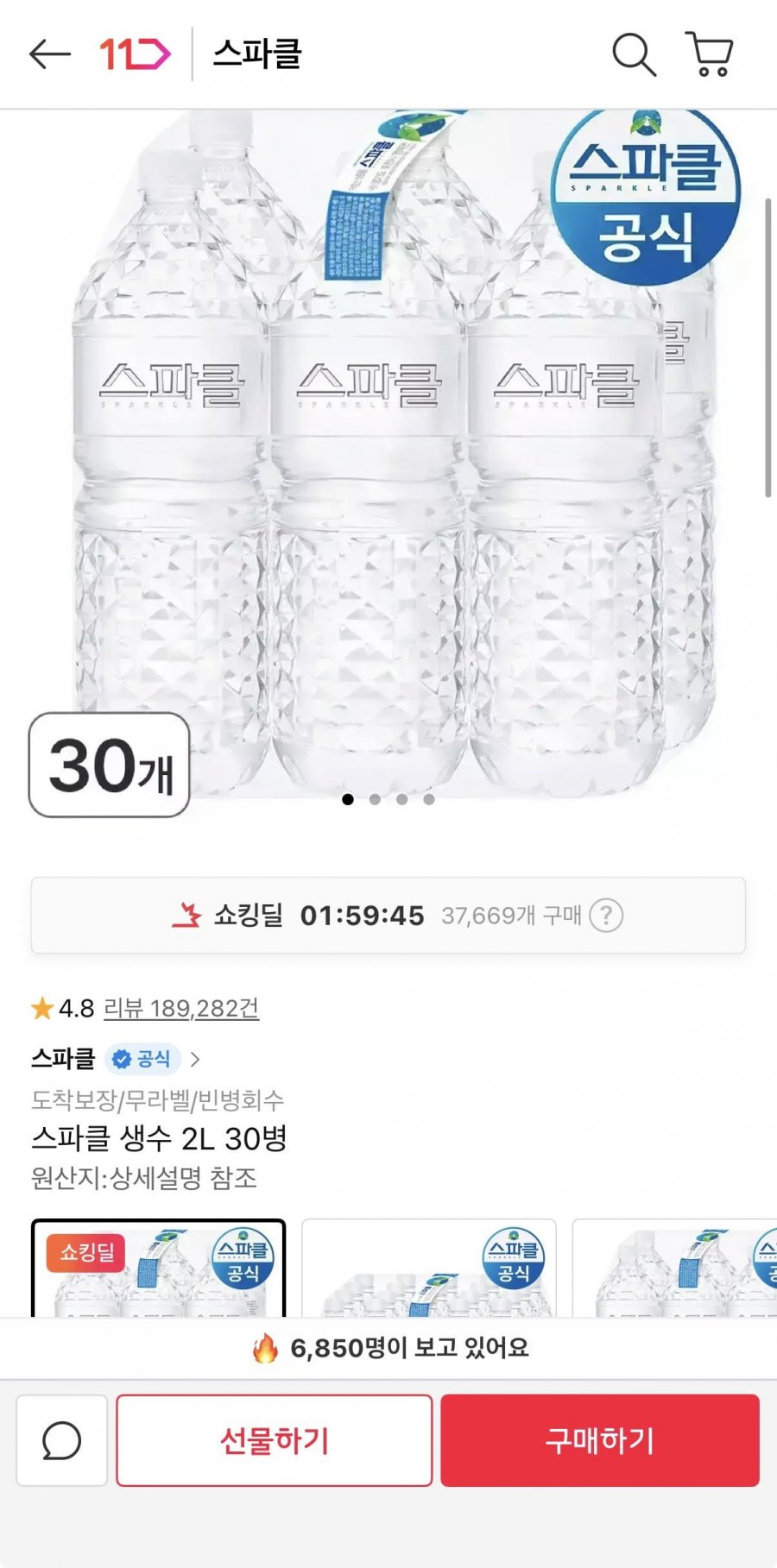Click the page scrollbar on the right
This screenshot has height=1568, width=777.
pyautogui.click(x=768, y=347)
